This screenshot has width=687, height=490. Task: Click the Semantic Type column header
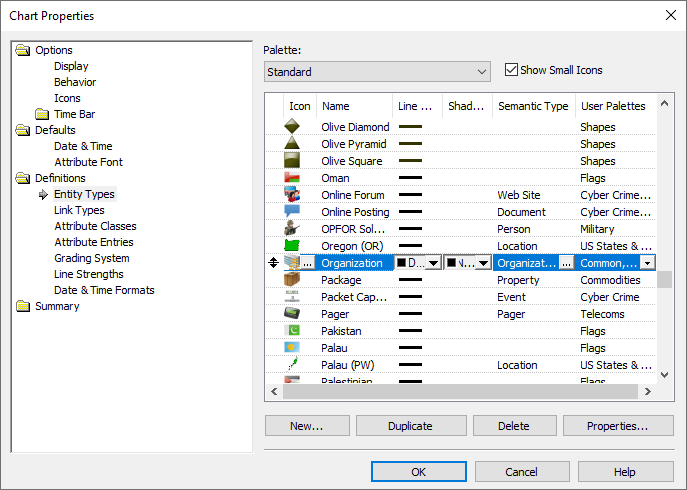[x=533, y=106]
